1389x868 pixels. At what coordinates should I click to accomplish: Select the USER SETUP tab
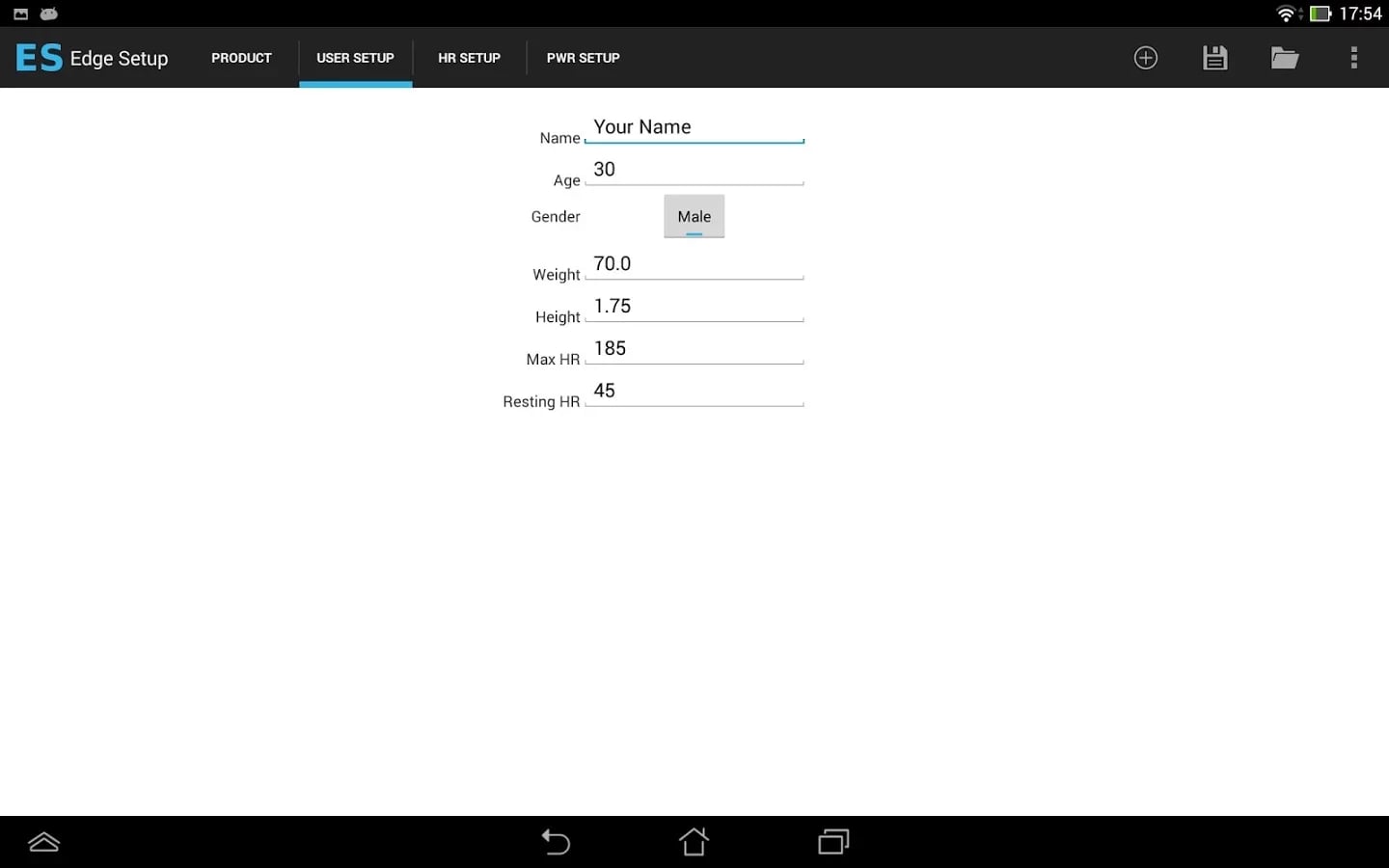(x=356, y=58)
